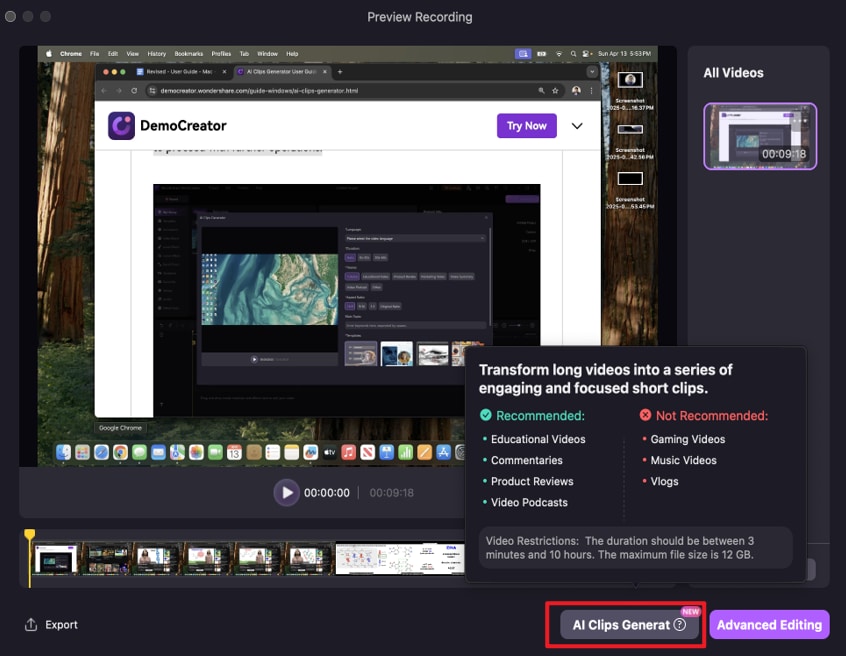Select the 00:09:18 video in All Videos
The width and height of the screenshot is (846, 656).
(760, 136)
